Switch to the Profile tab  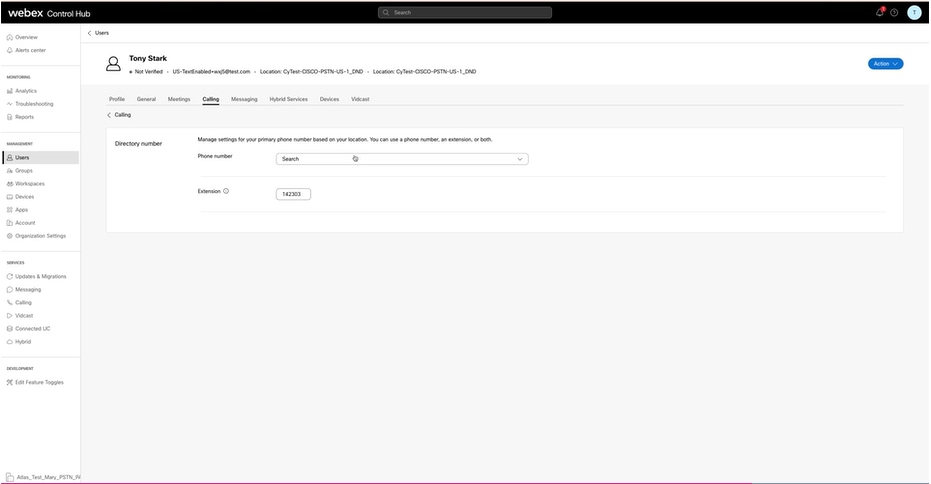click(x=117, y=99)
